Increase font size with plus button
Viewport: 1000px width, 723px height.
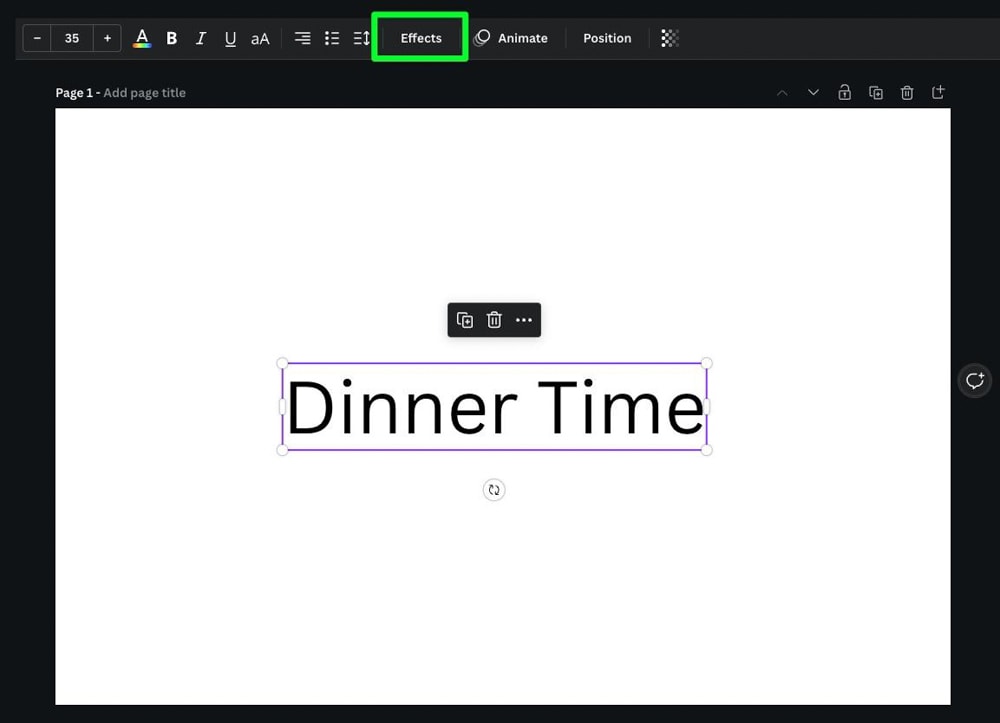107,38
